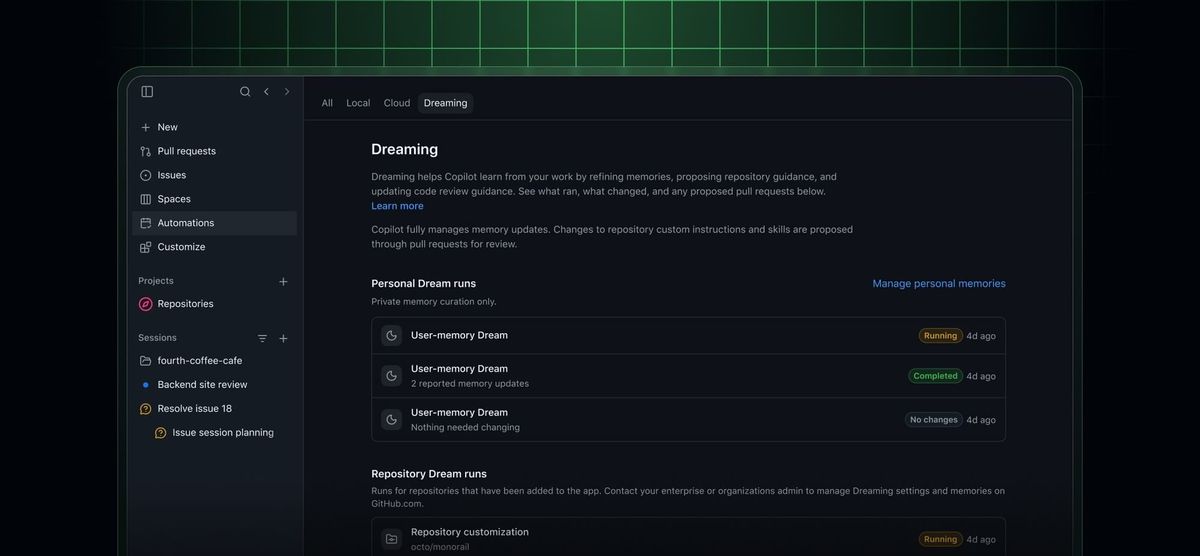Click the Running badge on the first personal Dream
This screenshot has height=556, width=1200.
point(940,336)
